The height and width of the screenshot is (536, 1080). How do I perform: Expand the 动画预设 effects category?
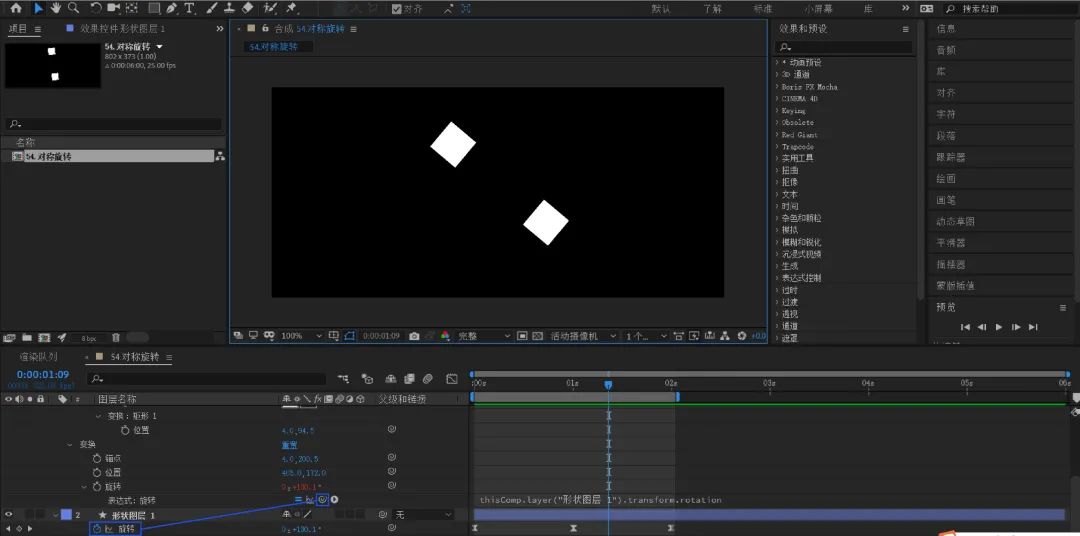click(x=777, y=62)
